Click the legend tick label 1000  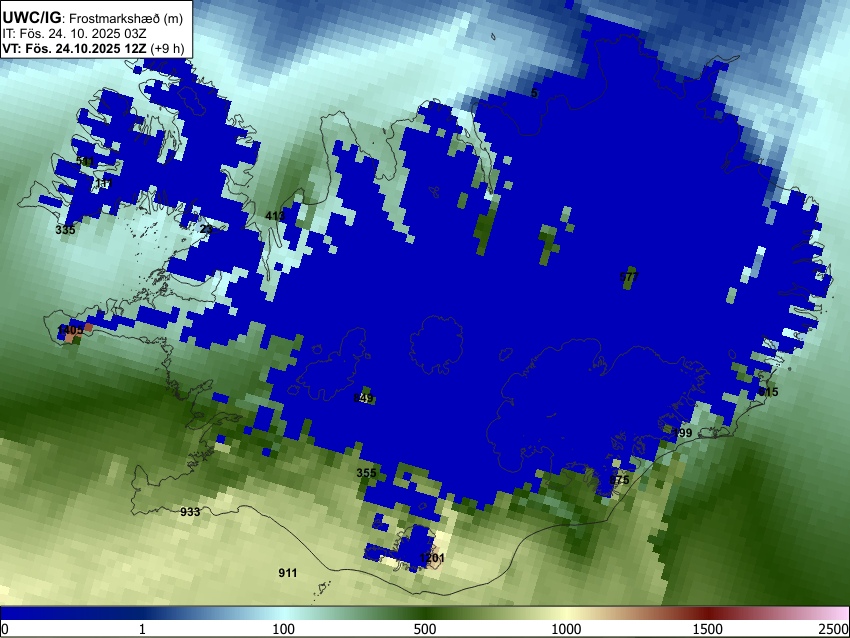coord(566,629)
